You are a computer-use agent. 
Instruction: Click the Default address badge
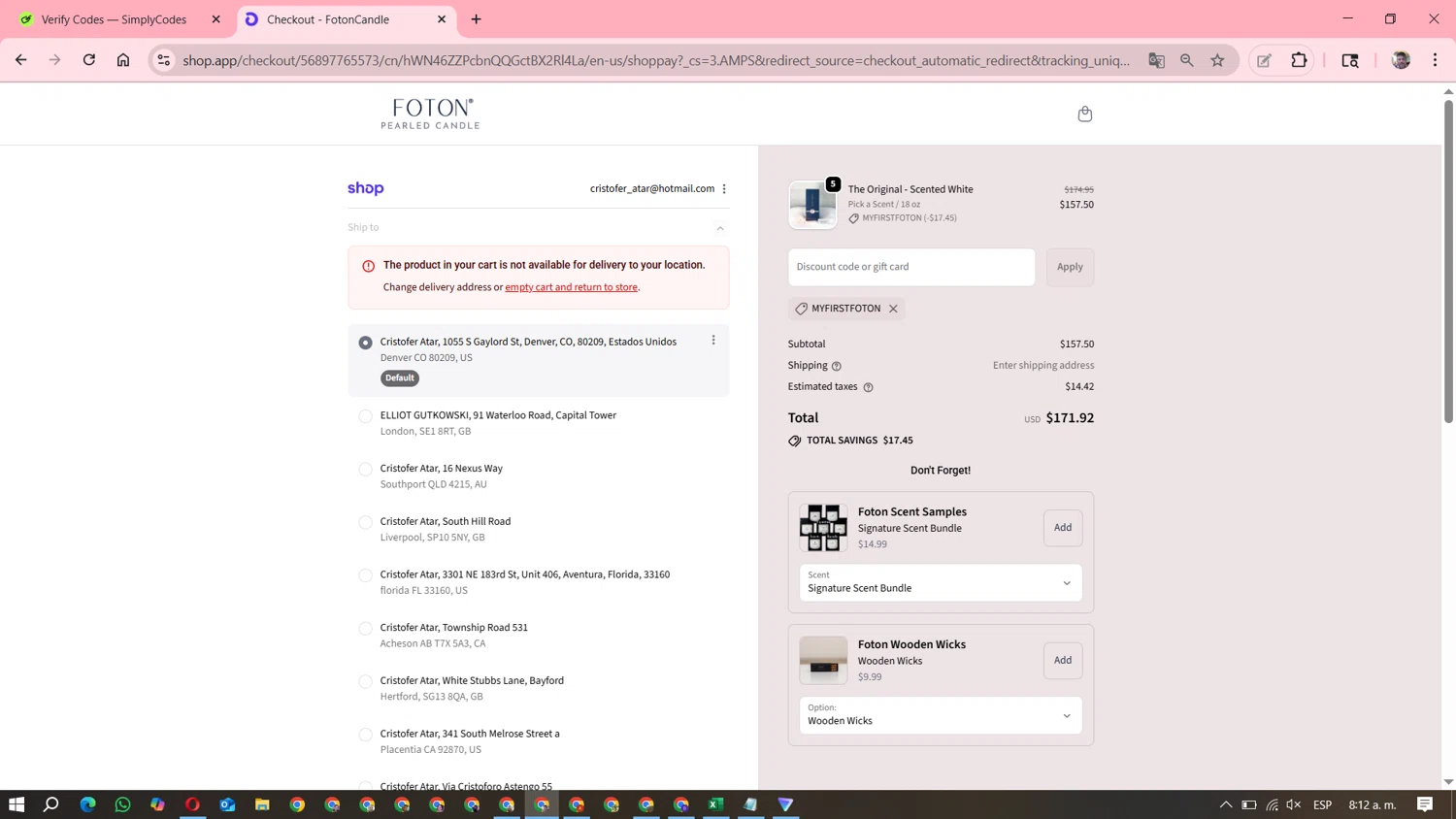pos(400,378)
